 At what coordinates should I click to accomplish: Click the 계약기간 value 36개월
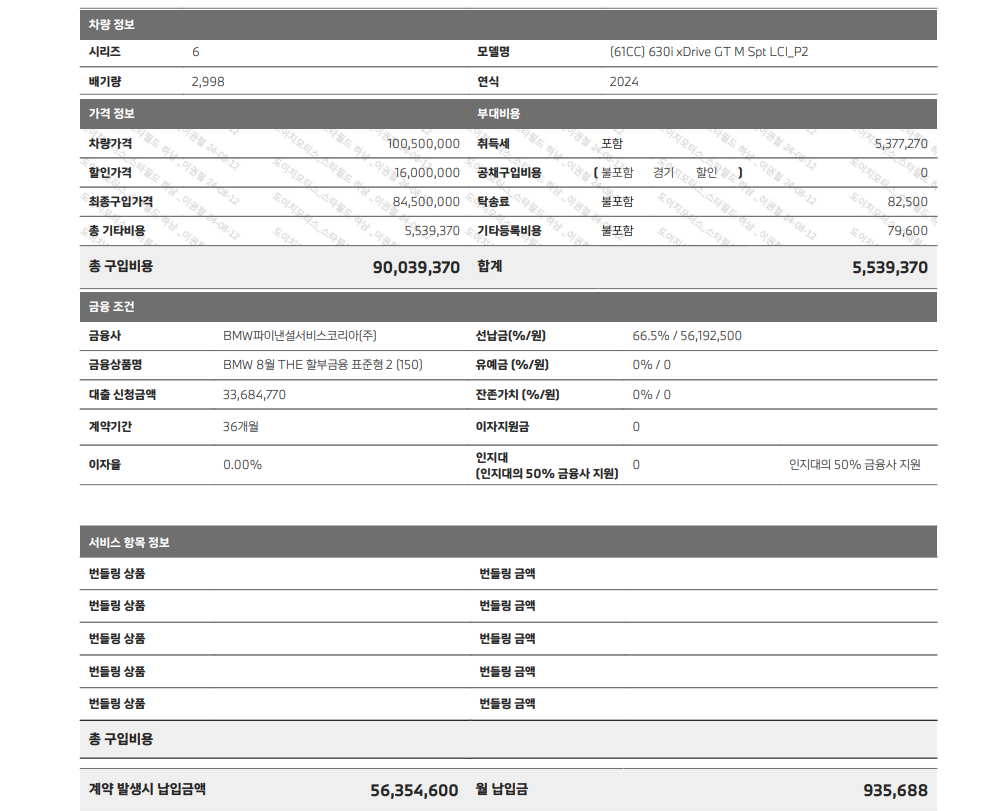point(241,427)
